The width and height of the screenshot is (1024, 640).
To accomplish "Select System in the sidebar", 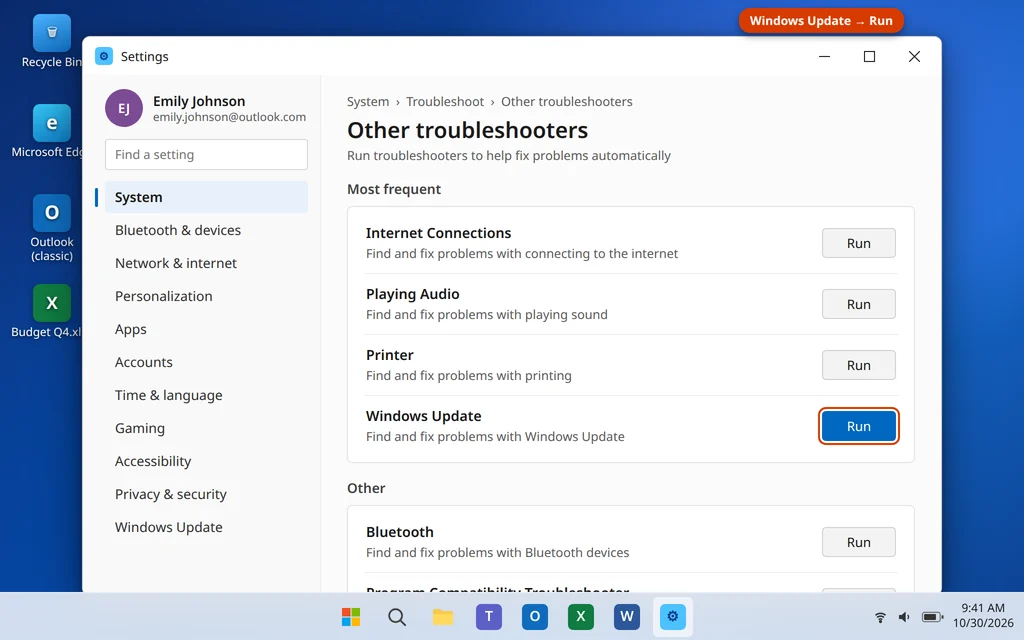I will [x=206, y=197].
